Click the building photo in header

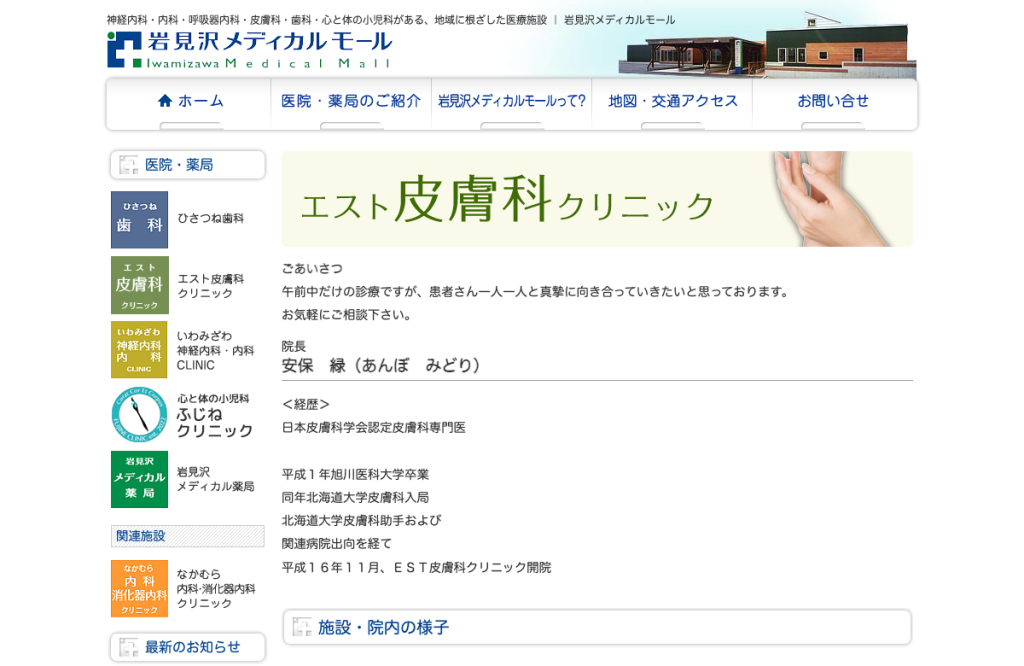(x=767, y=46)
